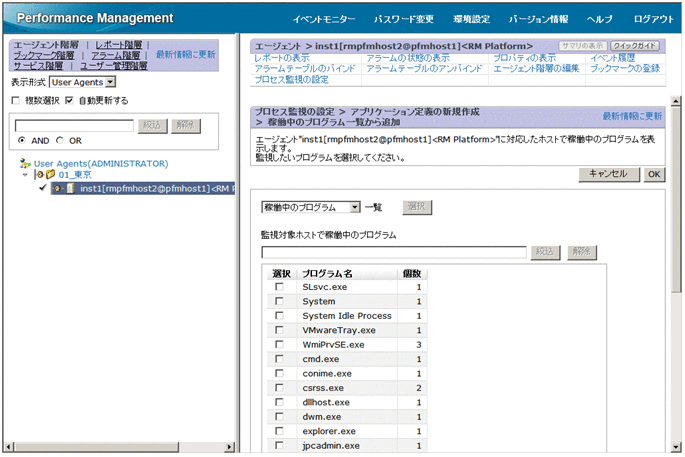The width and height of the screenshot is (685, 457).
Task: Toggle the 自動更新する checkbox
Action: [69, 100]
